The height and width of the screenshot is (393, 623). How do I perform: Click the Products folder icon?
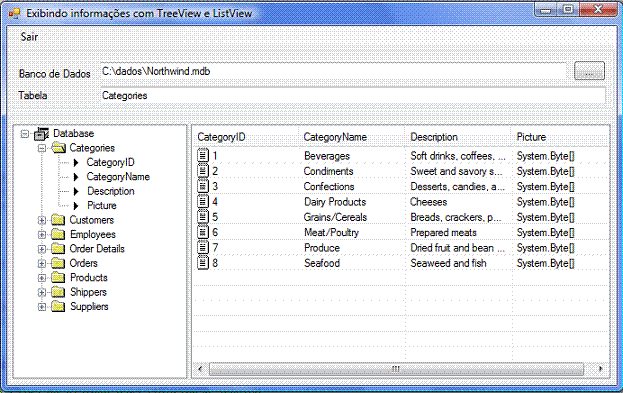tap(58, 278)
